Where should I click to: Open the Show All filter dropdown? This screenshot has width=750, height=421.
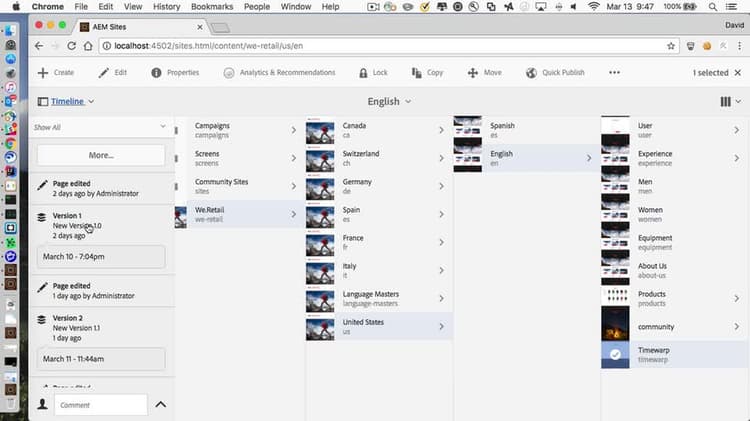click(x=100, y=127)
